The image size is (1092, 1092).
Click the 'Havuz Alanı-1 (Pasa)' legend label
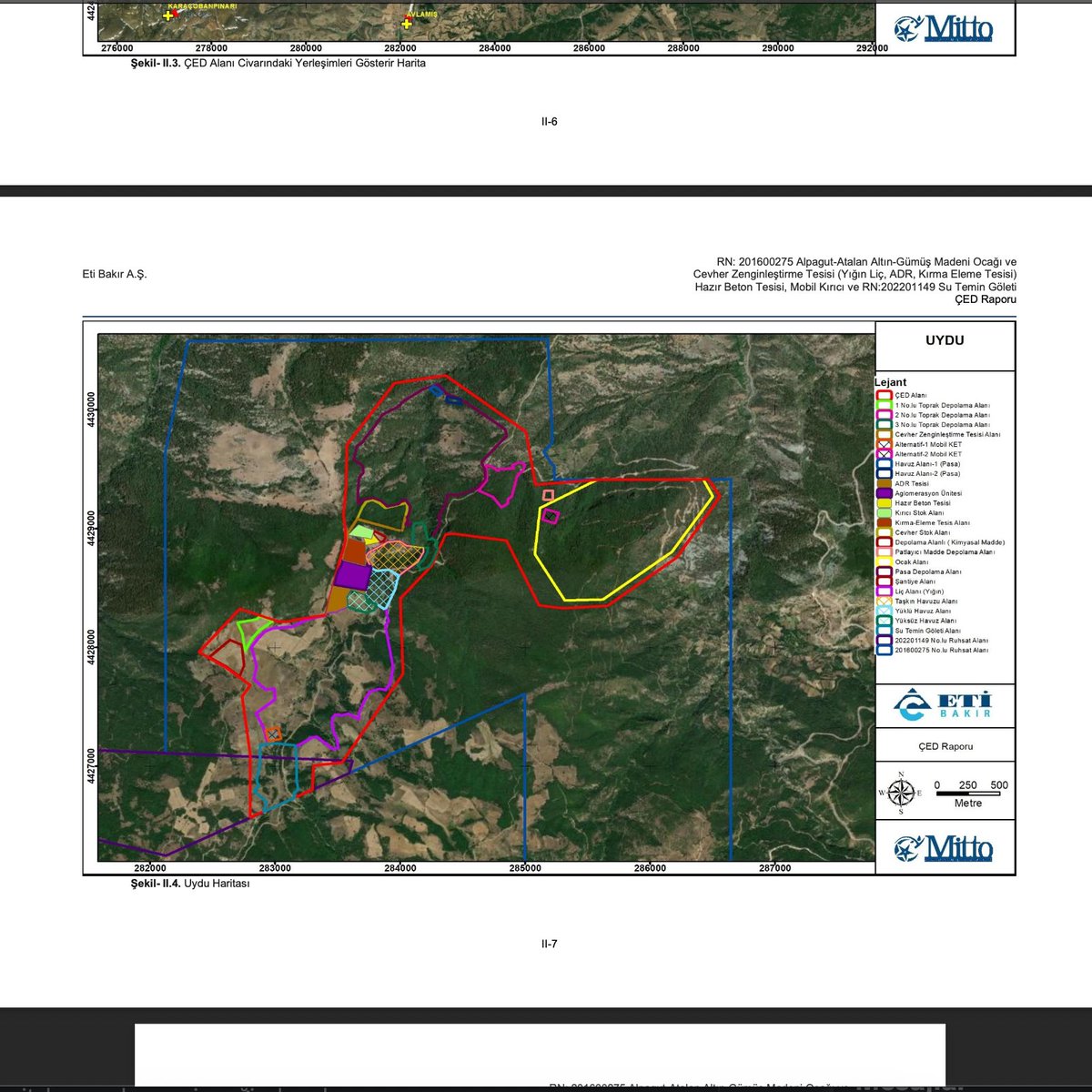pos(927,464)
